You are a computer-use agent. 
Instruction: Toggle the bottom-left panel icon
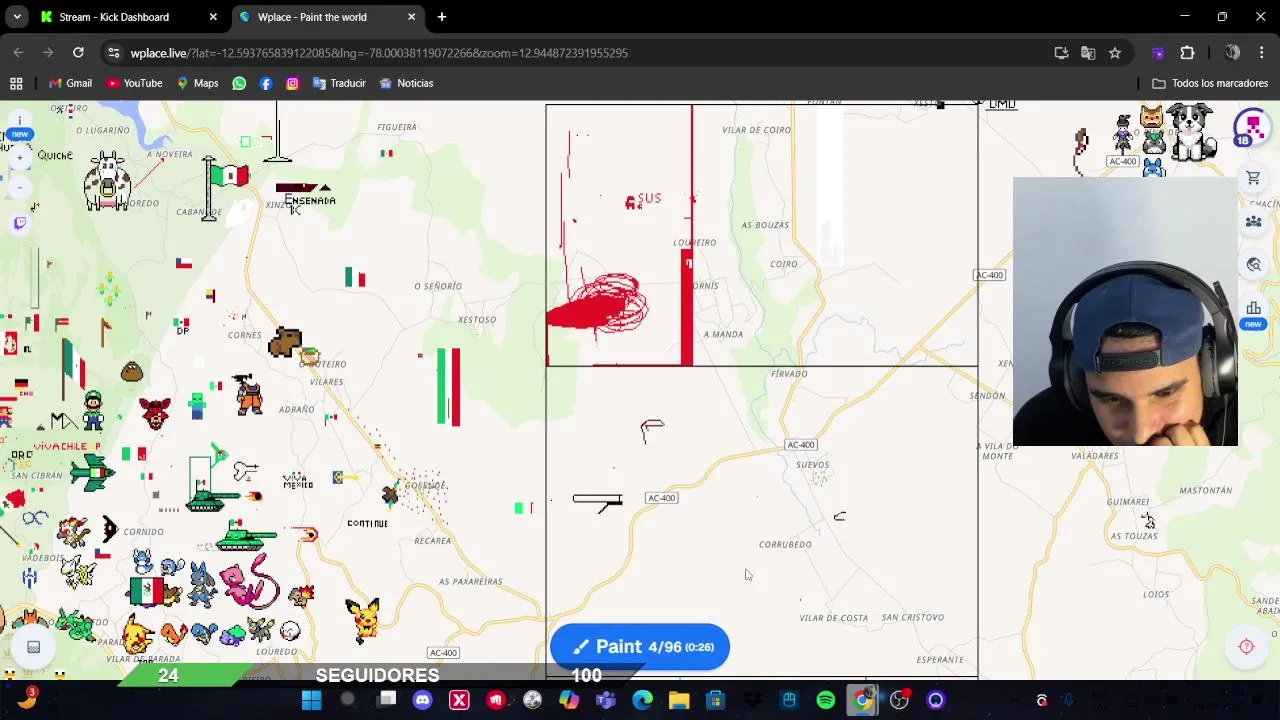point(33,647)
